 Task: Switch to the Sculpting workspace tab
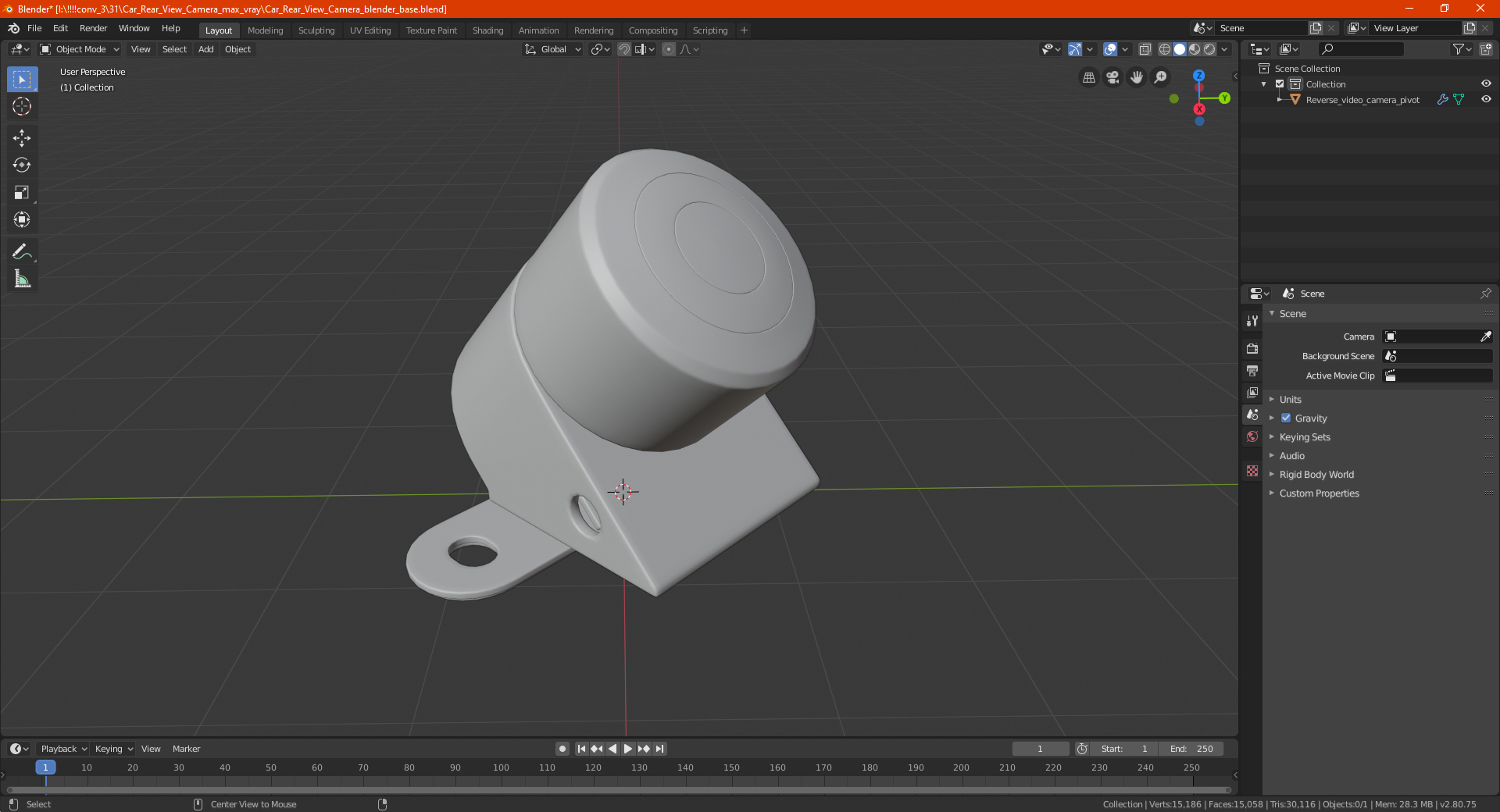tap(316, 30)
